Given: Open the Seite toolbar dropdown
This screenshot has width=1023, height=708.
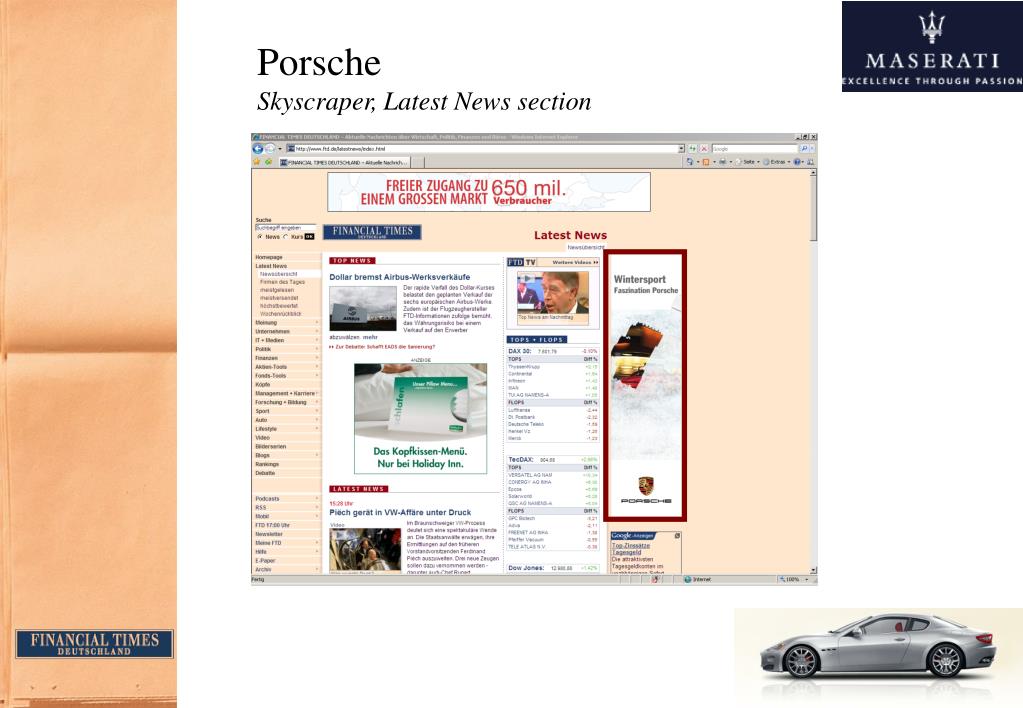Looking at the screenshot, I should click(x=749, y=162).
